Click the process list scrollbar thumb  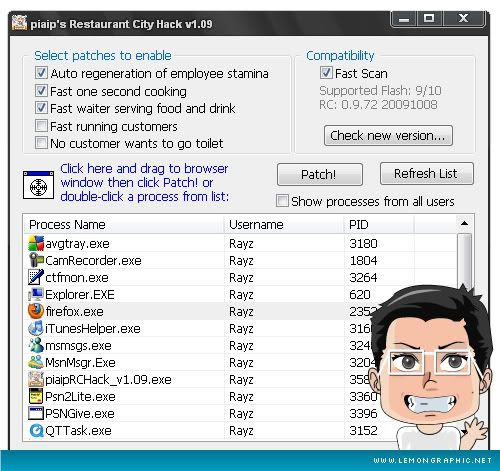[x=465, y=262]
